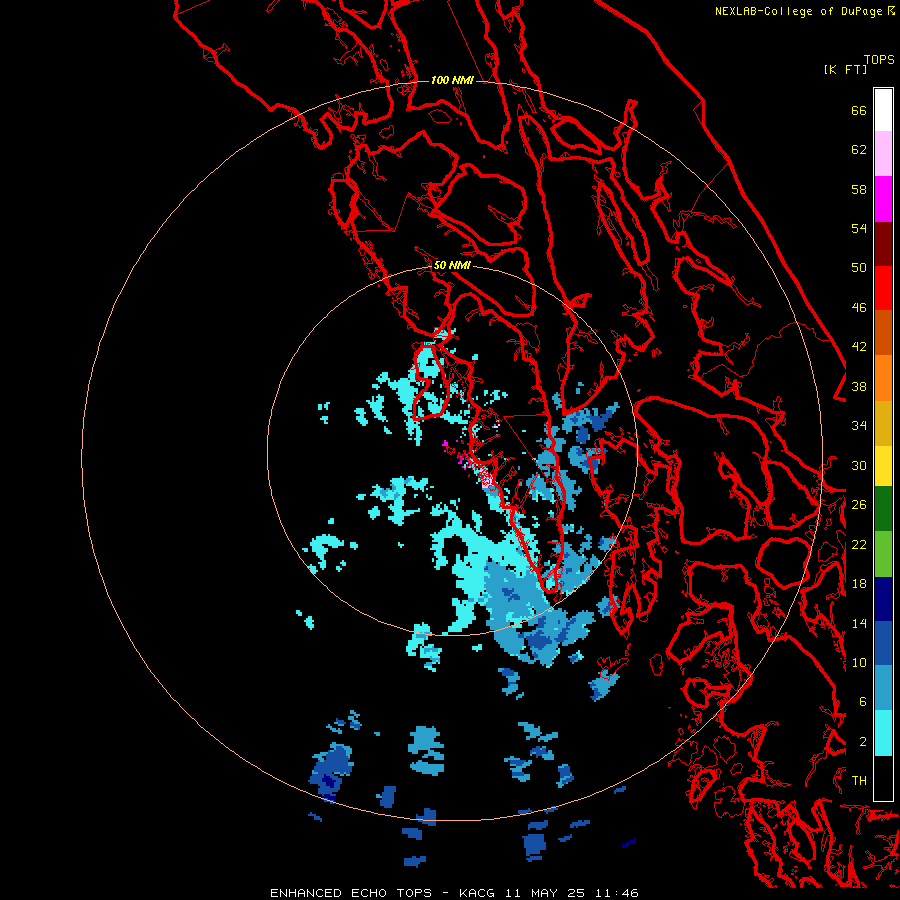Pick the light pink legend swatch

[883, 154]
